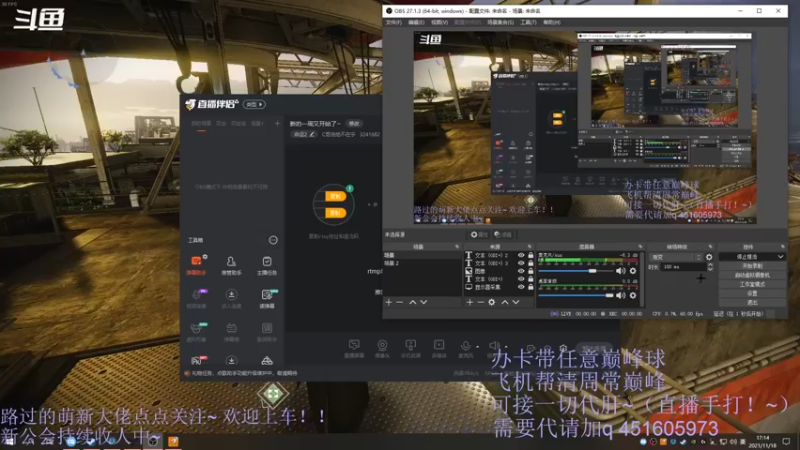Open the 主播任务 streamer tasks tool
Screen dimensions: 800x450
(x=267, y=265)
